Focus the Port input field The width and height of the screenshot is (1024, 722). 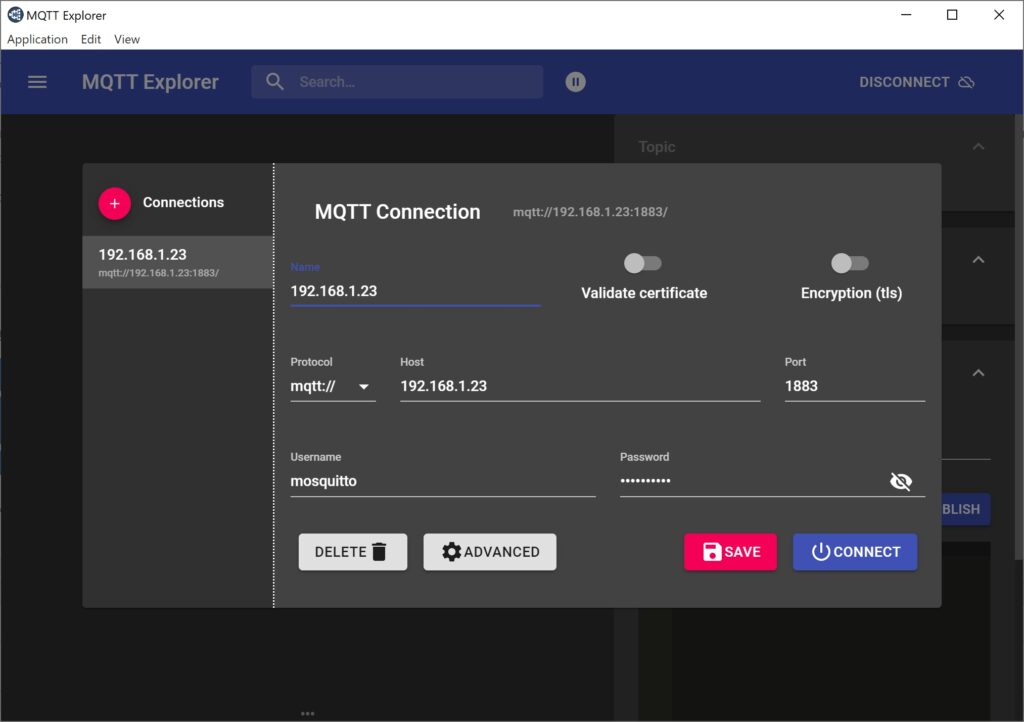pos(855,386)
